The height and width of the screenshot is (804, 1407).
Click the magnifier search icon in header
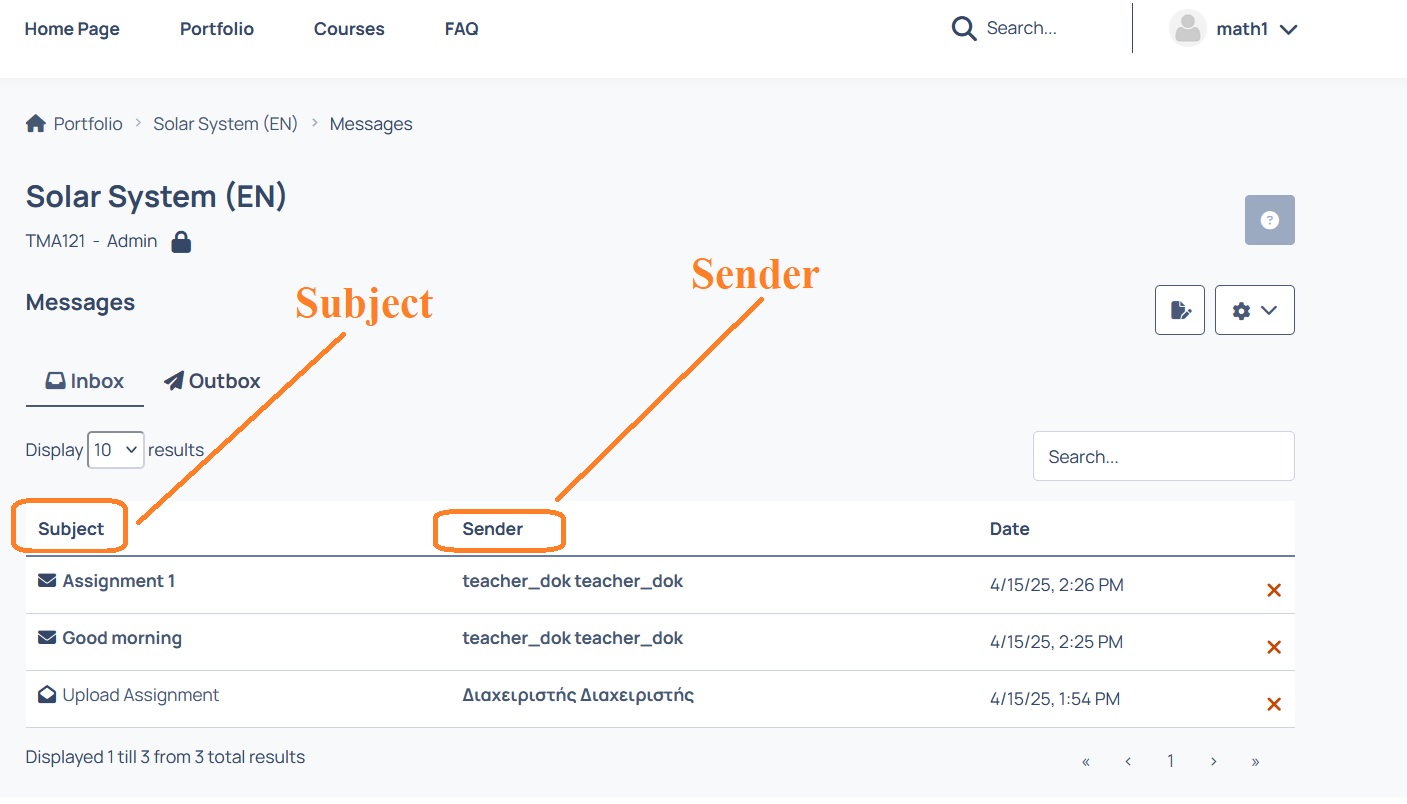963,29
